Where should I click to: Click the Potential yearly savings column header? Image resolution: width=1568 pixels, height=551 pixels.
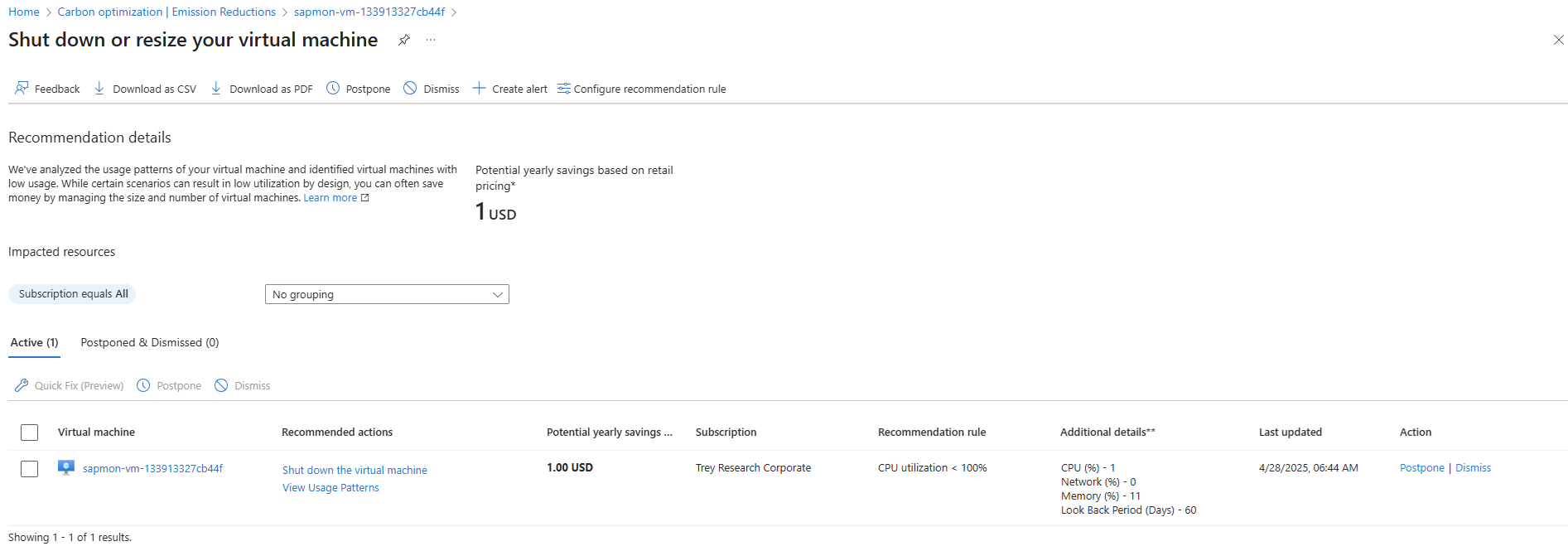click(x=610, y=432)
